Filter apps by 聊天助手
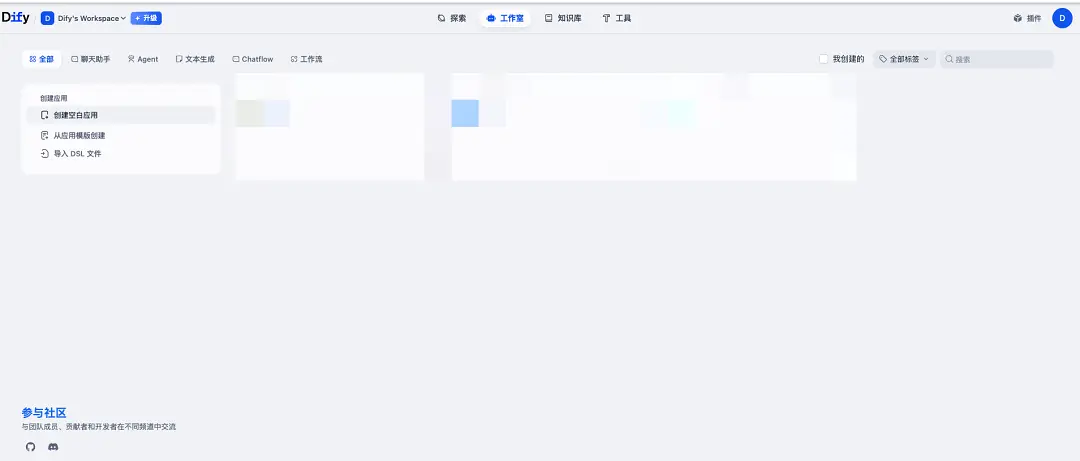This screenshot has height=461, width=1080. tap(90, 59)
